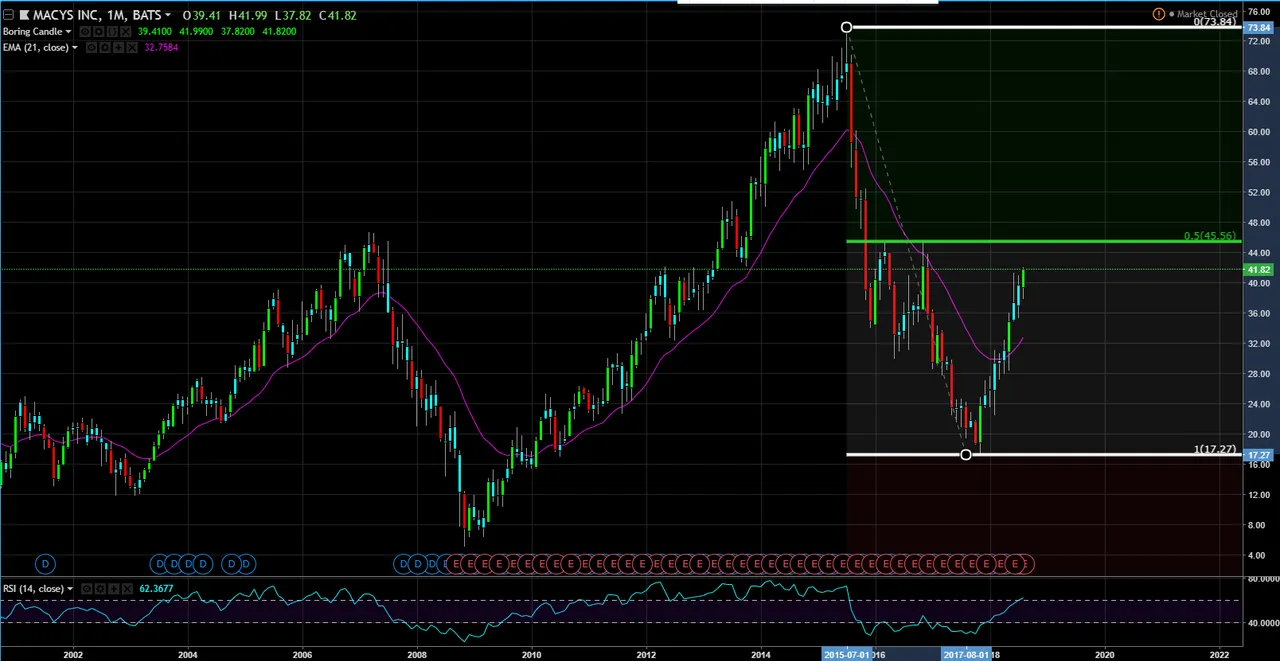
Task: Click the plus icon next to EMA
Action: point(117,48)
